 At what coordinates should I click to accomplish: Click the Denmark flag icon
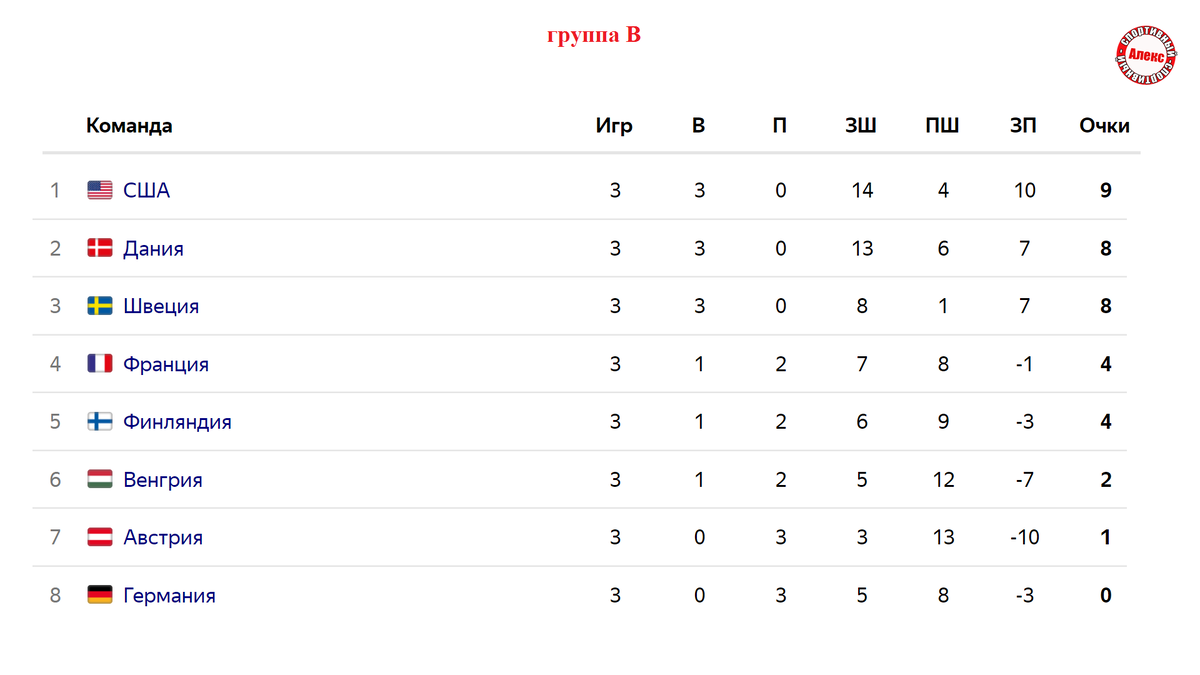100,248
